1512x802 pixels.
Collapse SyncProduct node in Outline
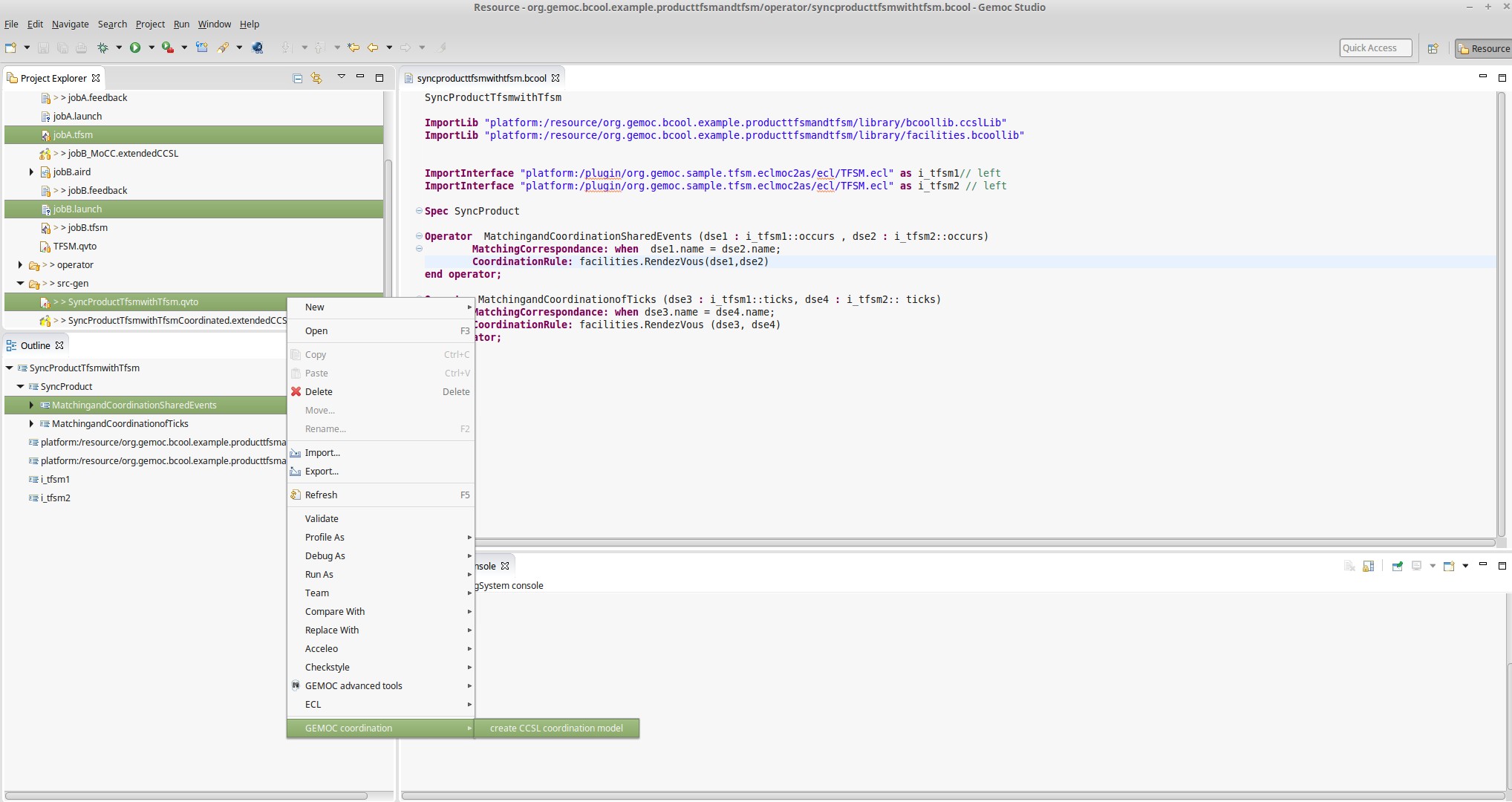click(20, 386)
